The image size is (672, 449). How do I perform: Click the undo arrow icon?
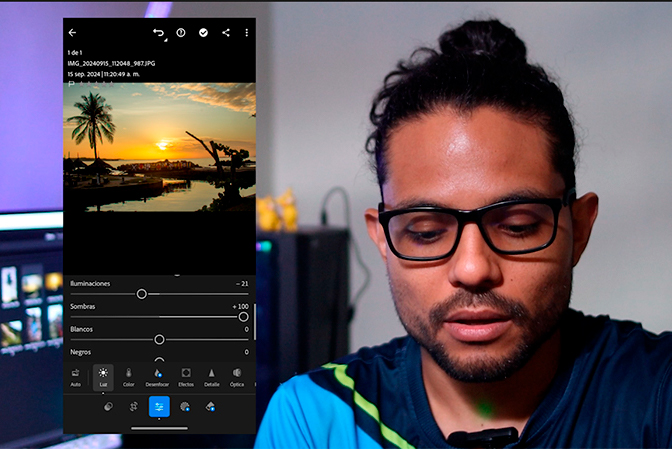click(158, 33)
